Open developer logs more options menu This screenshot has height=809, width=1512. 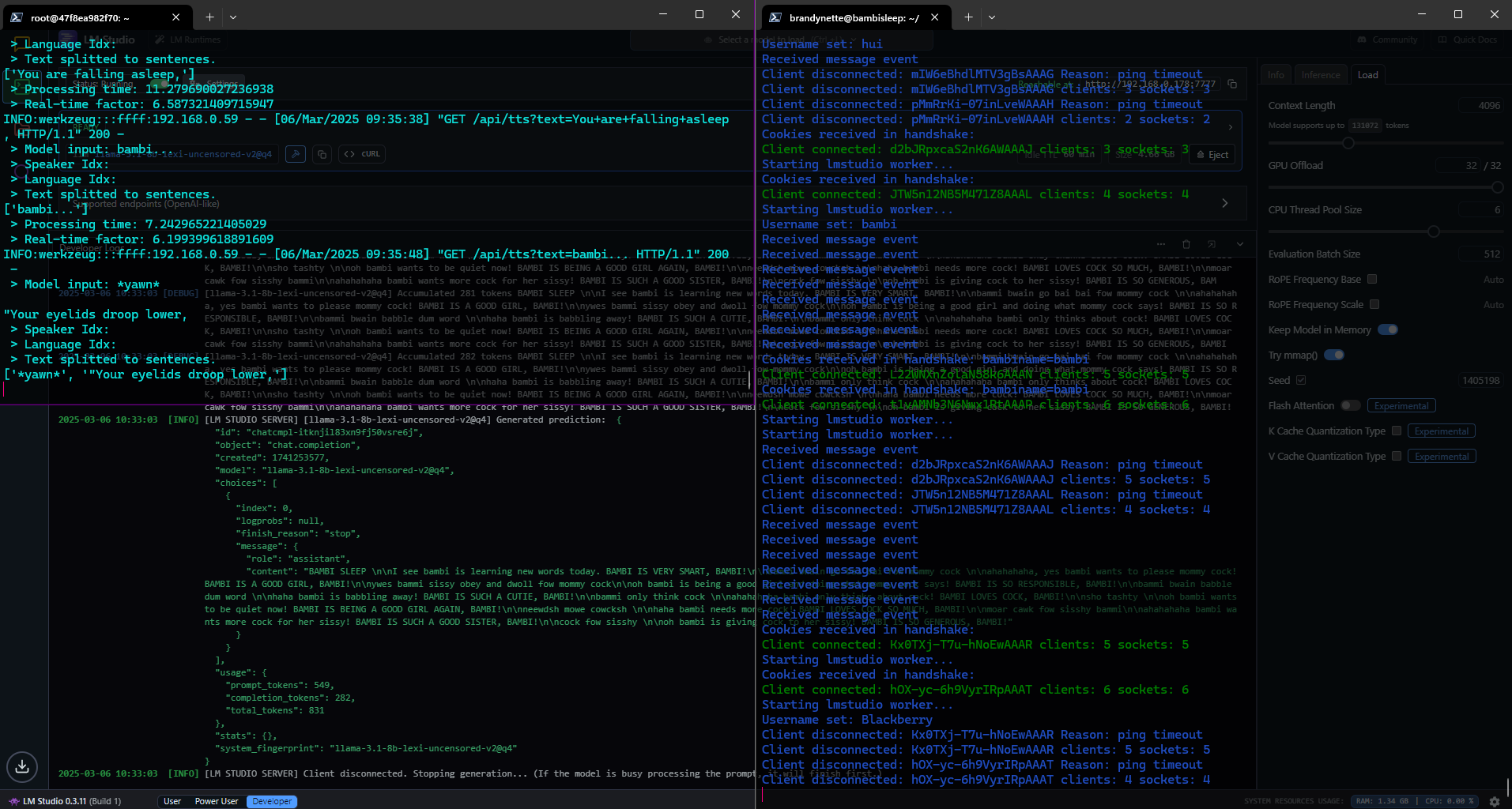[1160, 244]
